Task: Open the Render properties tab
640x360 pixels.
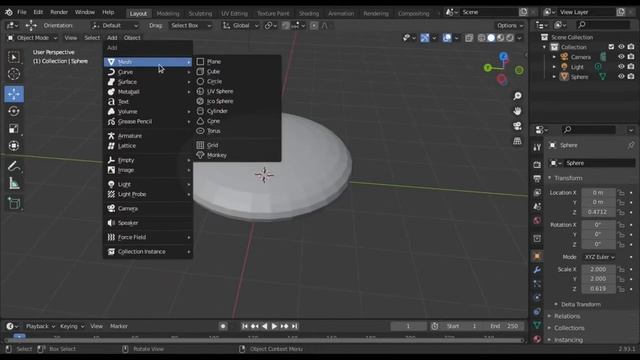Action: click(x=537, y=164)
